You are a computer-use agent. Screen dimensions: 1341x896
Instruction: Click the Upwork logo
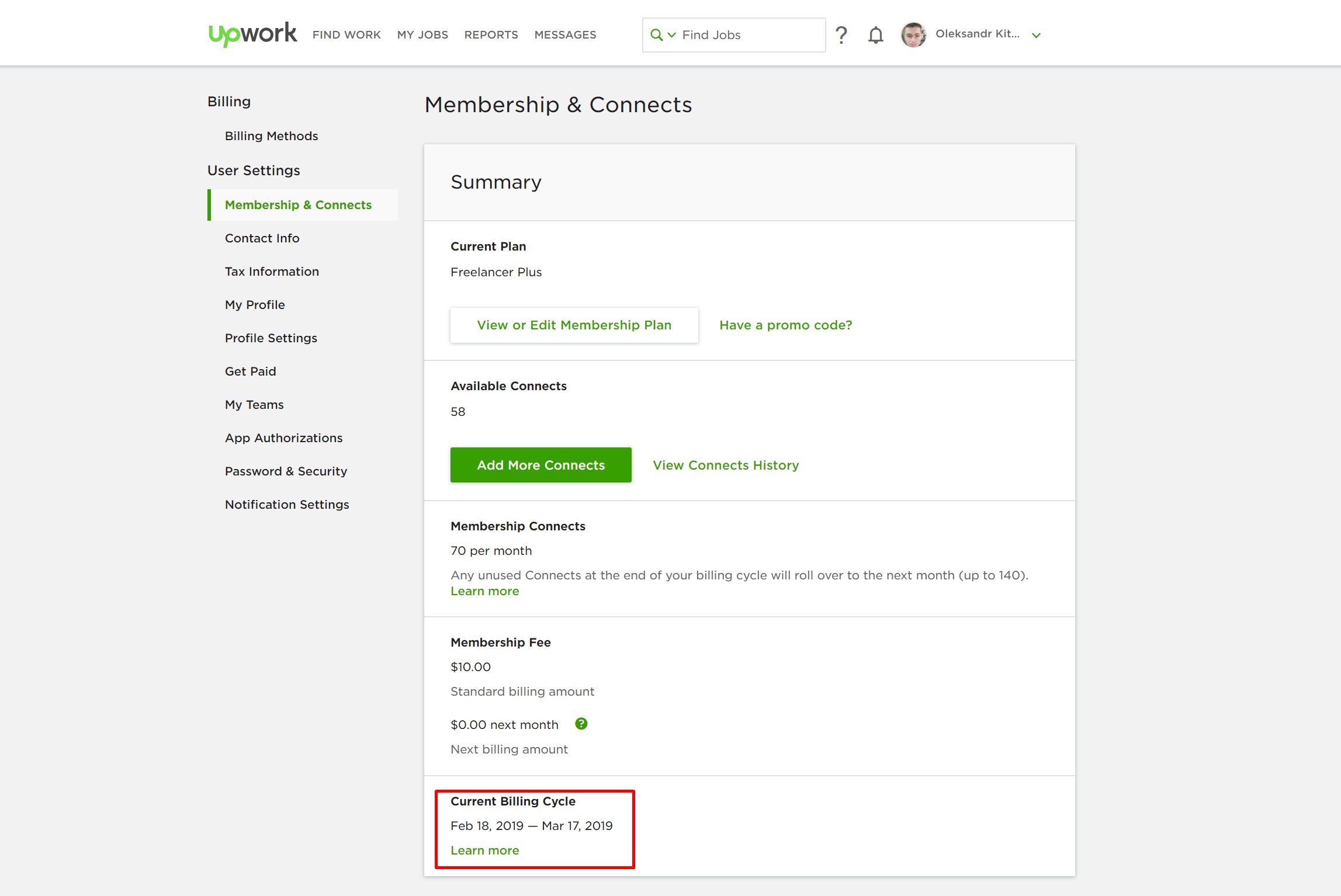(252, 34)
